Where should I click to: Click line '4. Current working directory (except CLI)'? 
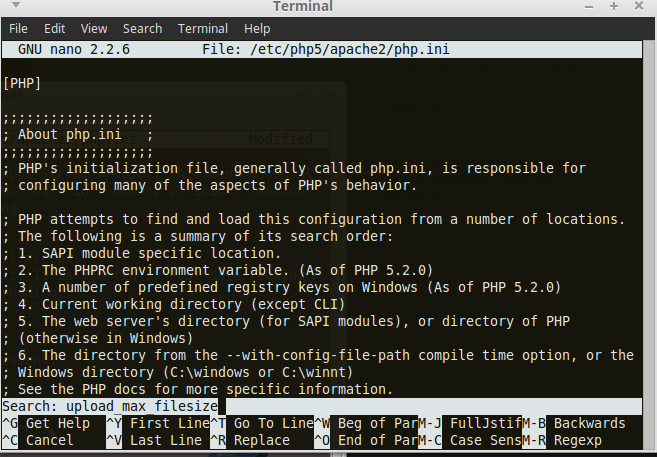[174, 304]
